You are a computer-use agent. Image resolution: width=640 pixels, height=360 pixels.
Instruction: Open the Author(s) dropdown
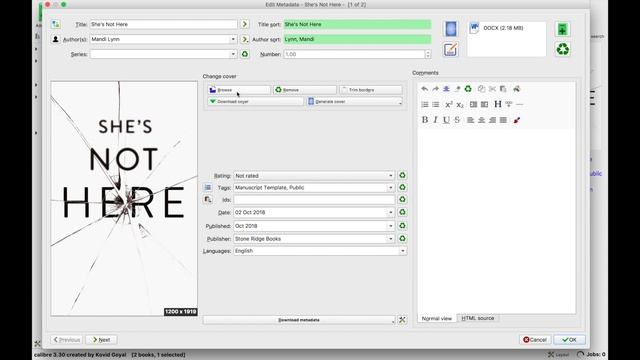pos(233,39)
